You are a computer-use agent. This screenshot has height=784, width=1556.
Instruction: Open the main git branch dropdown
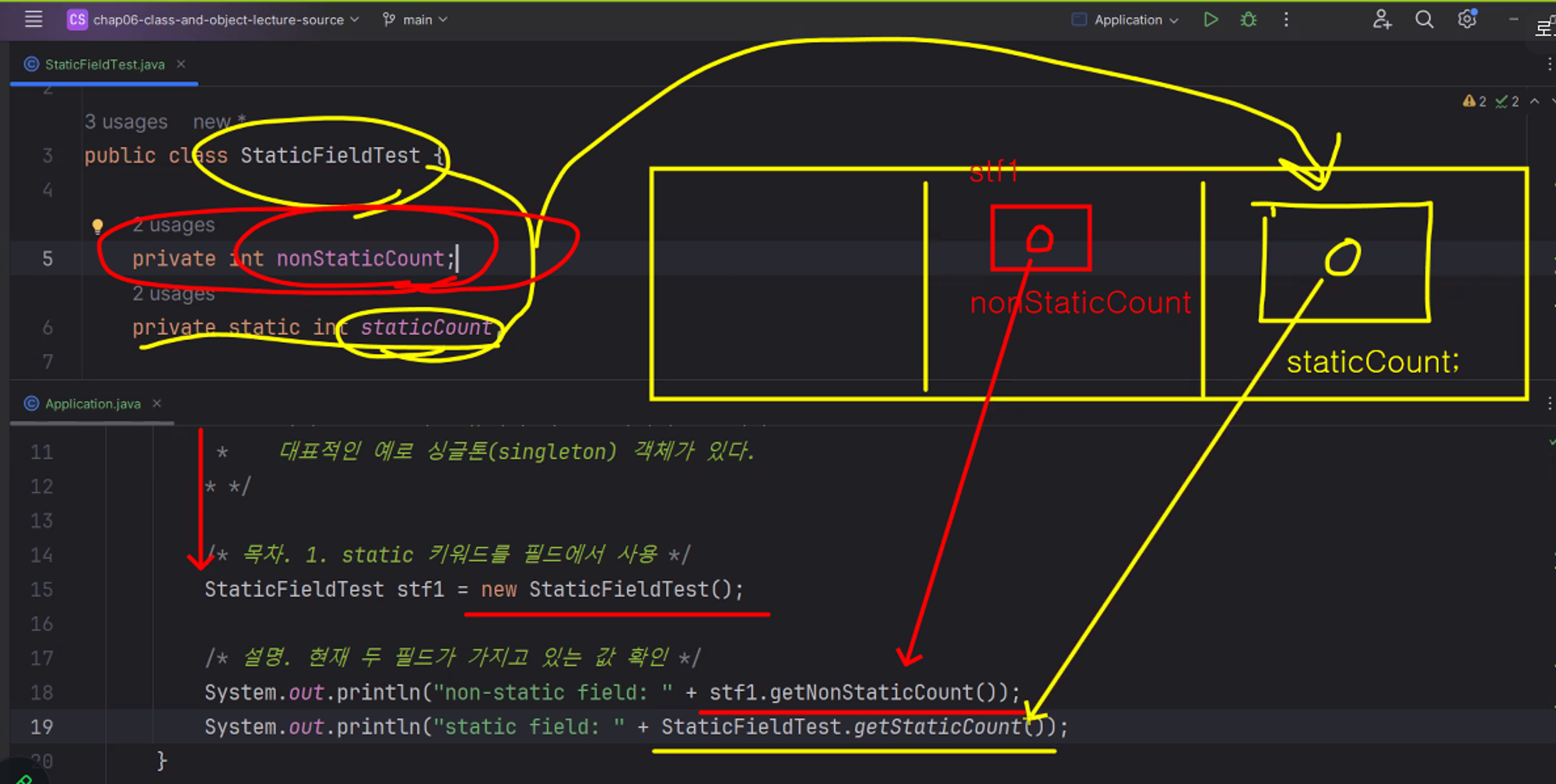click(415, 19)
